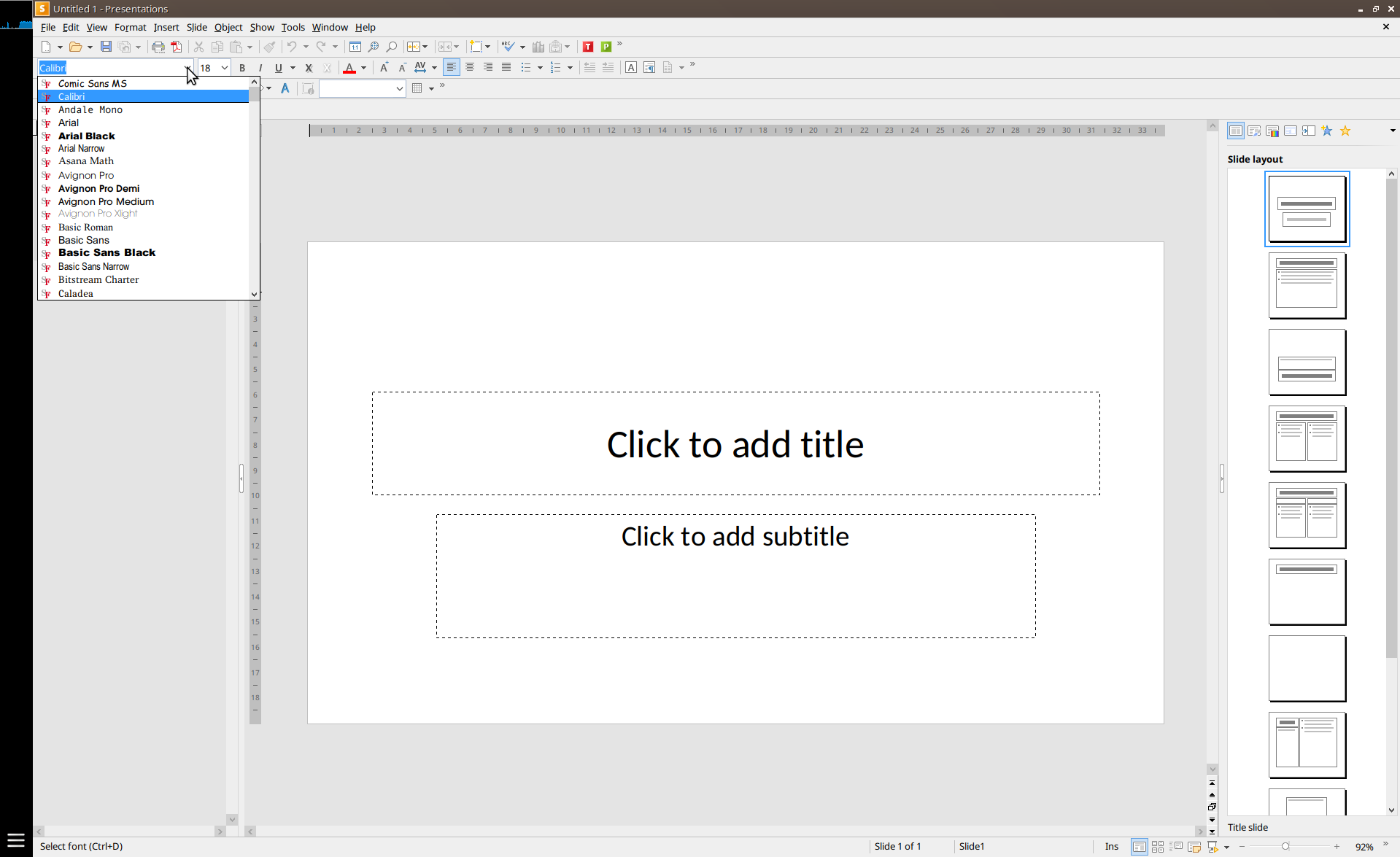Click the zoom slider handle in status bar

coord(1285,846)
